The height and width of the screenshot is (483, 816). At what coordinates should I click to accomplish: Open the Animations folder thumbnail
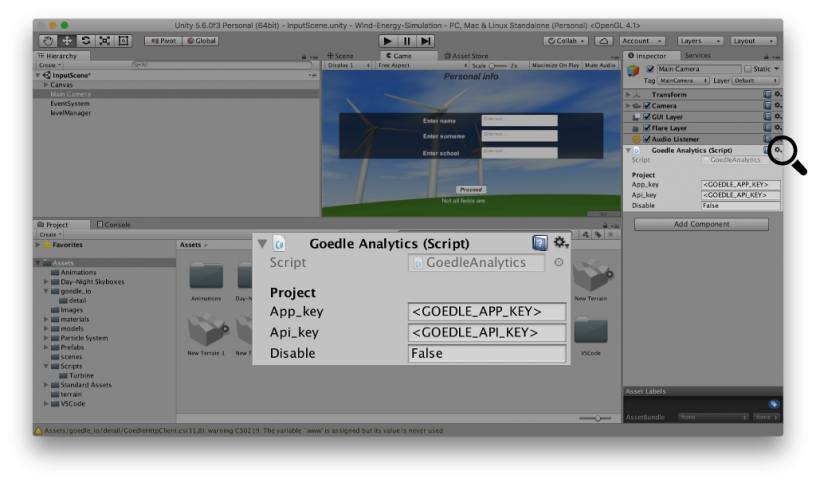[206, 276]
